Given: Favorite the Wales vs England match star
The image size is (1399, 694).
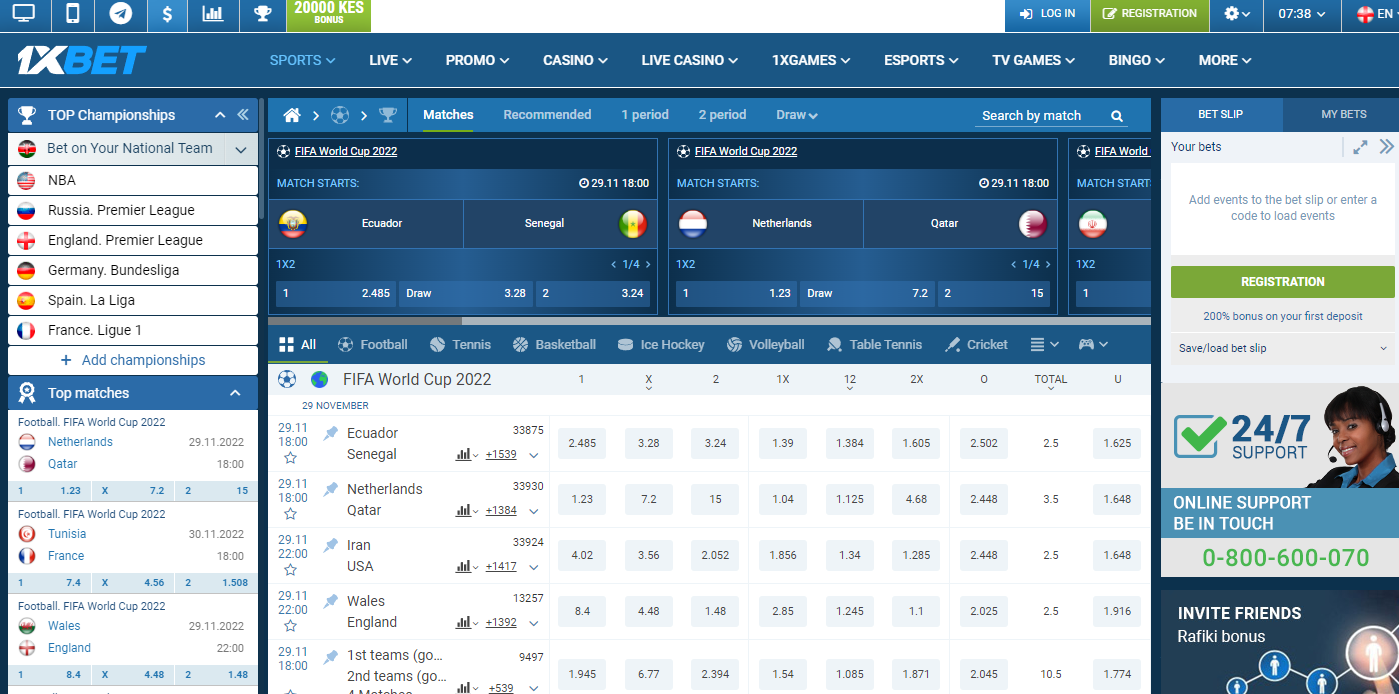Looking at the screenshot, I should click(290, 626).
